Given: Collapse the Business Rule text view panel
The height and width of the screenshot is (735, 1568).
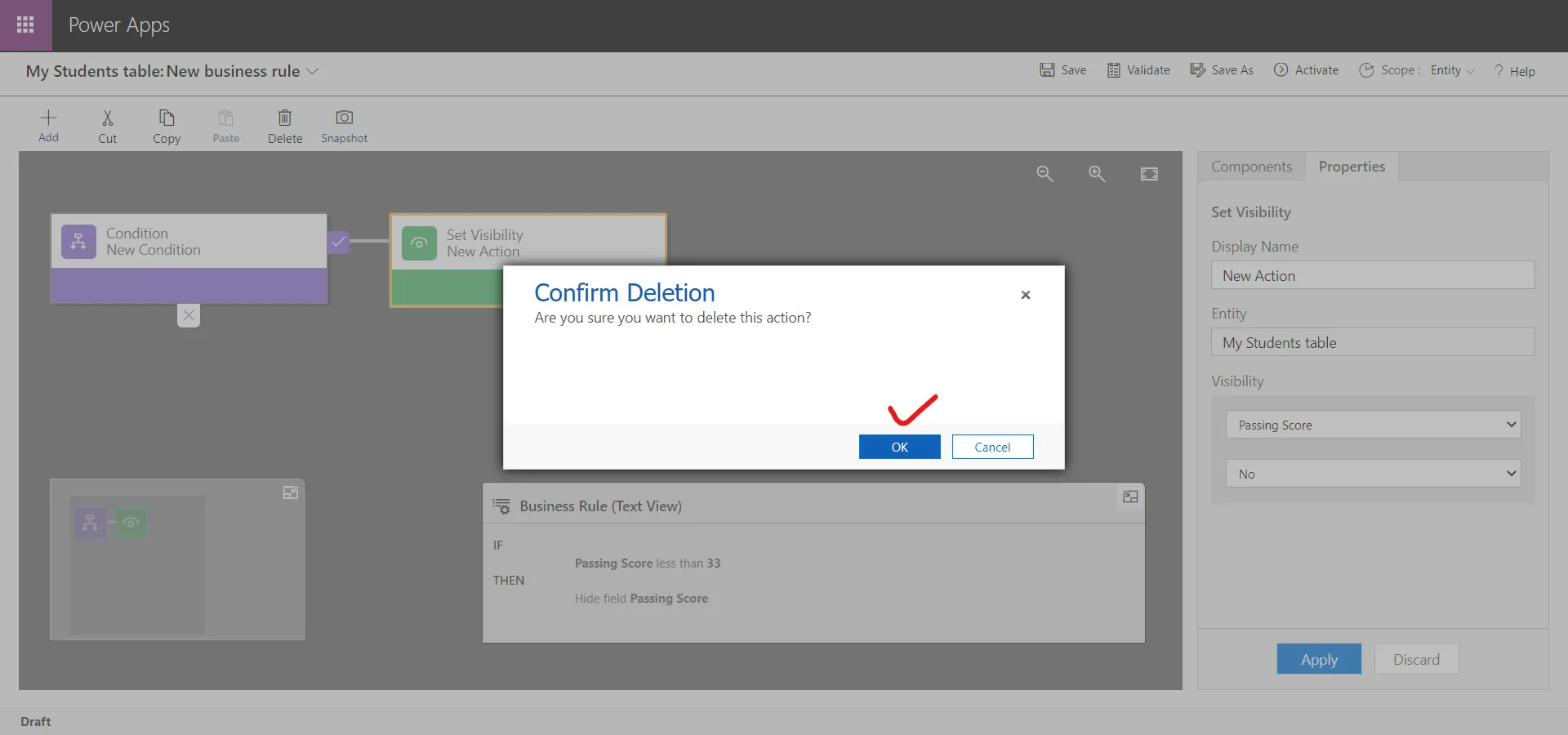Looking at the screenshot, I should 1130,497.
